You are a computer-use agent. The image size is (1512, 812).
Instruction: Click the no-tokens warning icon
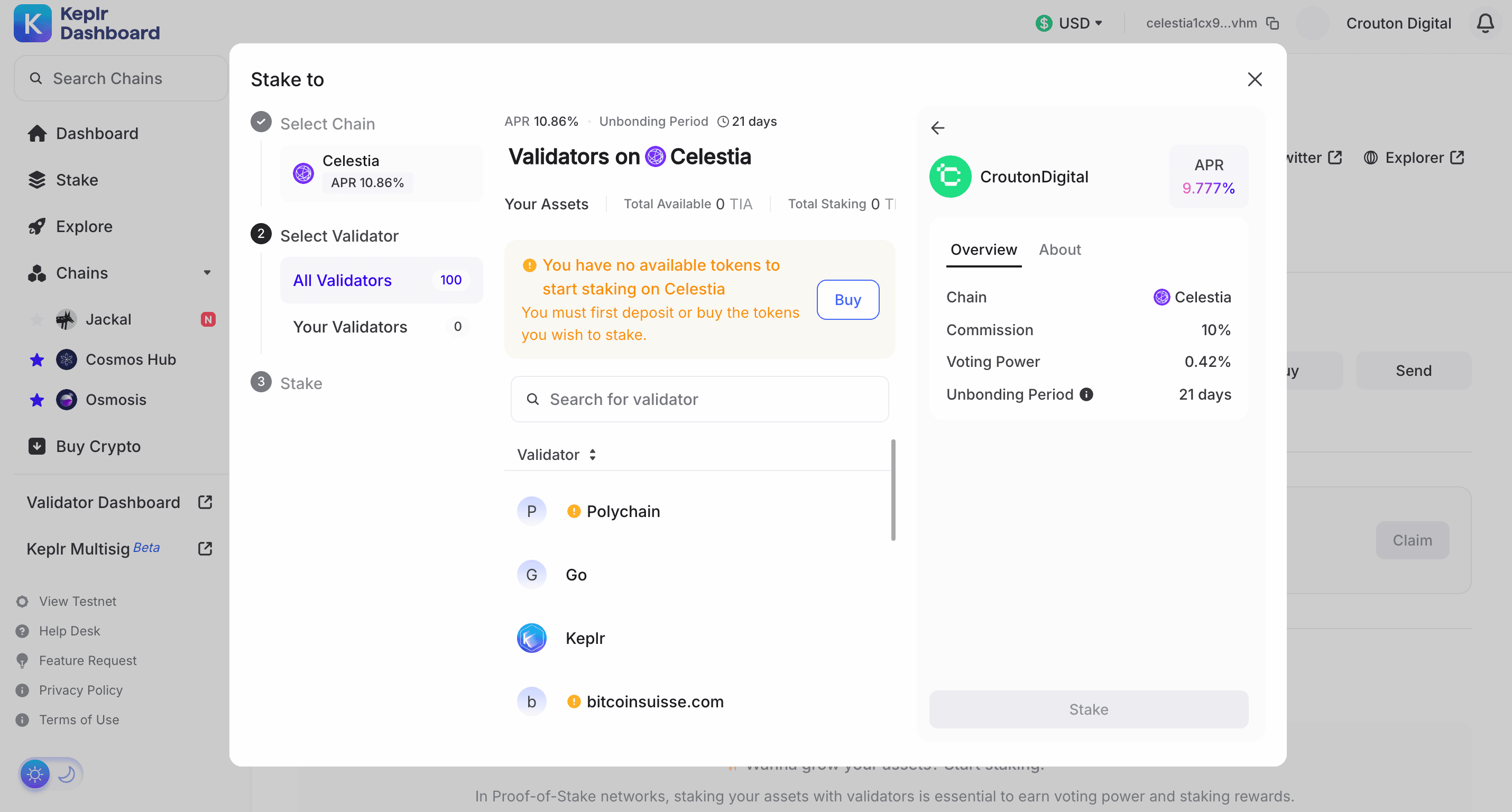point(529,265)
